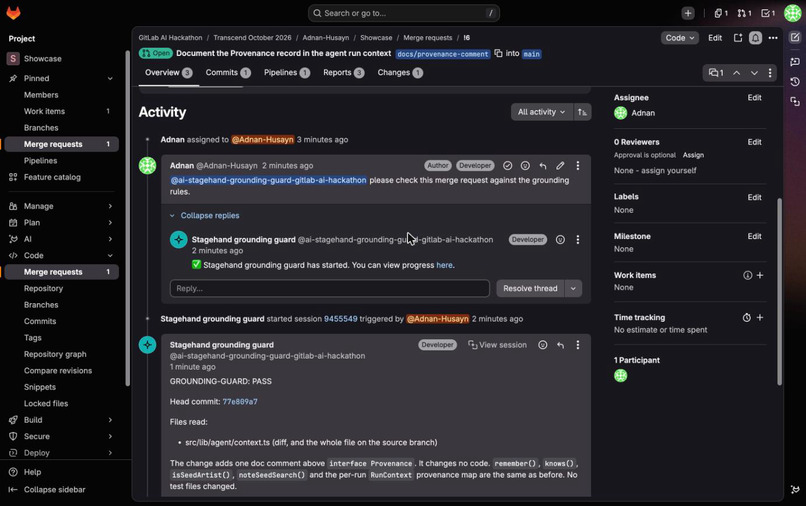
Task: Expand the Build sidebar section
Action: pyautogui.click(x=110, y=420)
